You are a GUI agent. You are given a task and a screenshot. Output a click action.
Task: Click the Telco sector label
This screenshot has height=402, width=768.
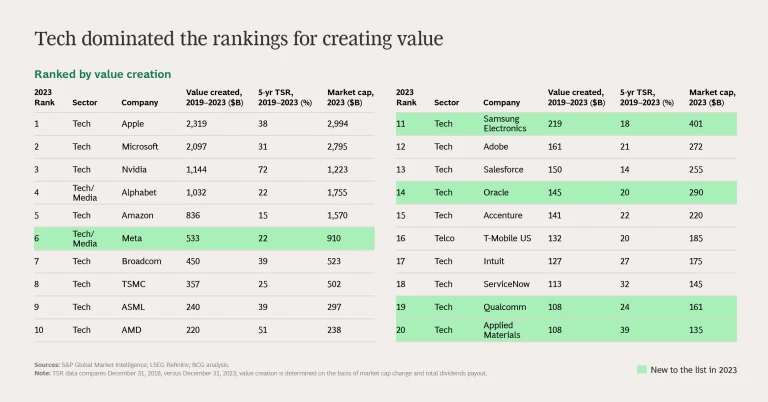point(445,238)
